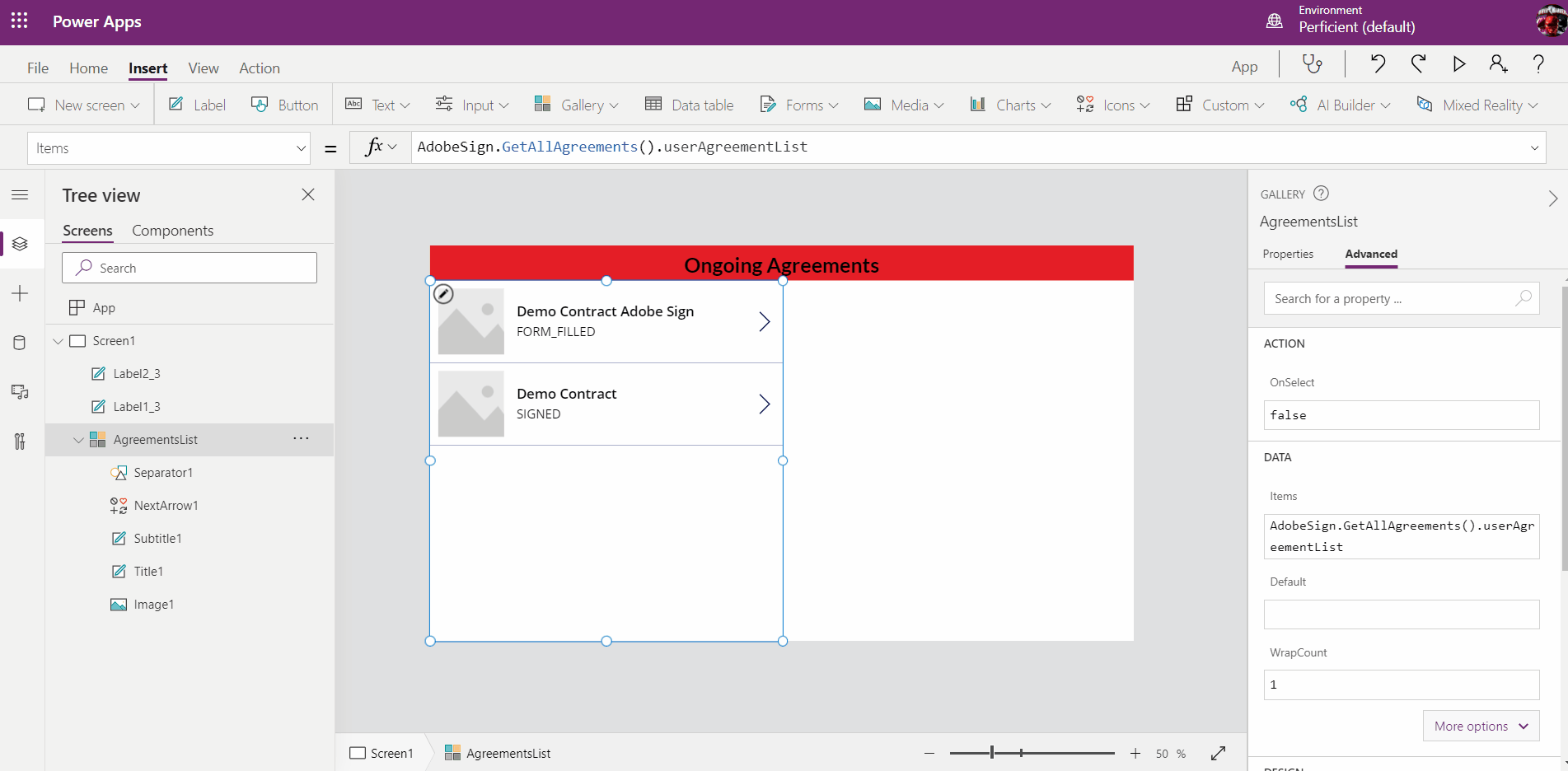Select Separator1 in tree
Viewport: 1568px width, 771px height.
[163, 472]
